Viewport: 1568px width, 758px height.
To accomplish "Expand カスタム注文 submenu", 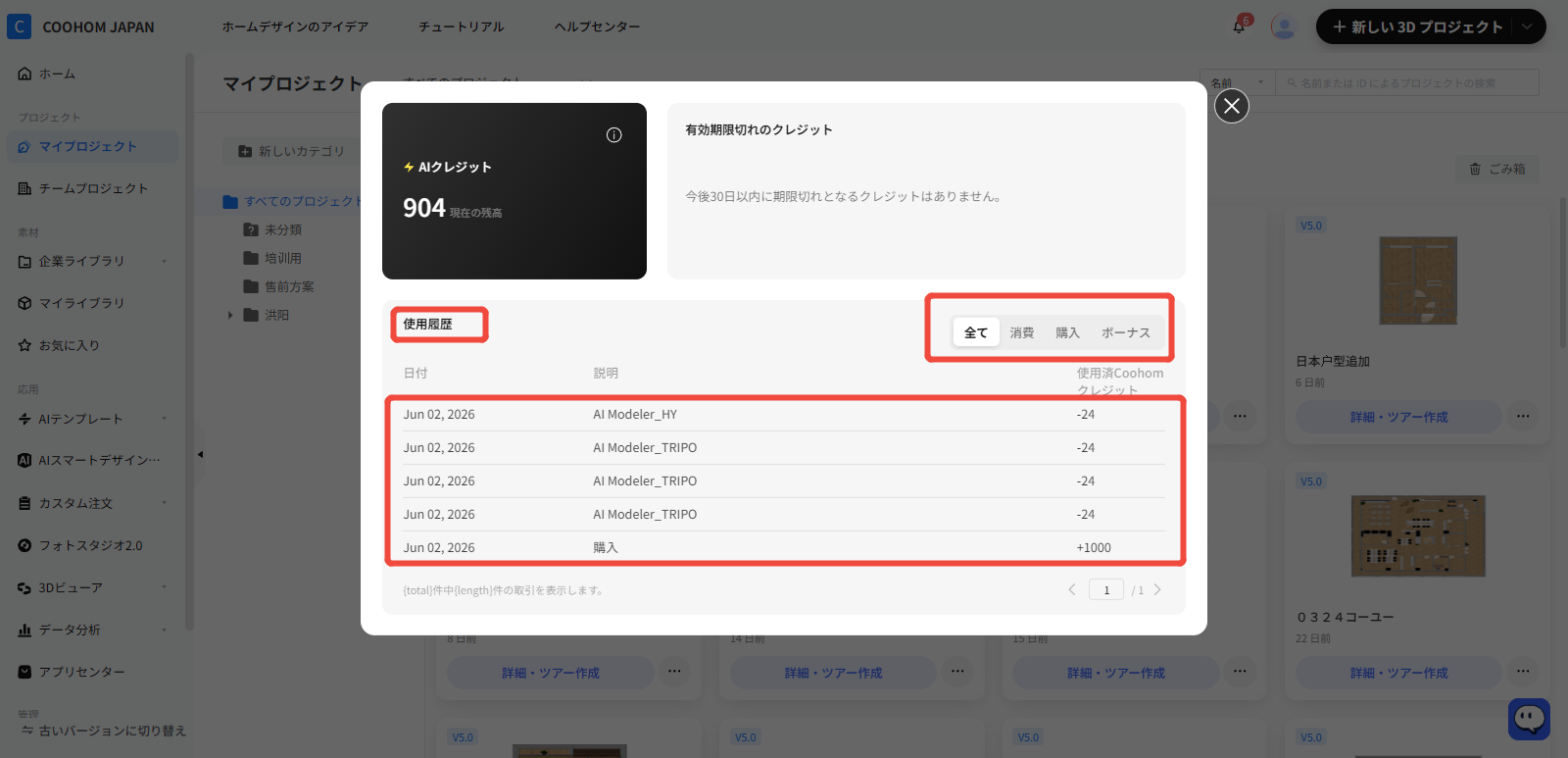I will (164, 503).
